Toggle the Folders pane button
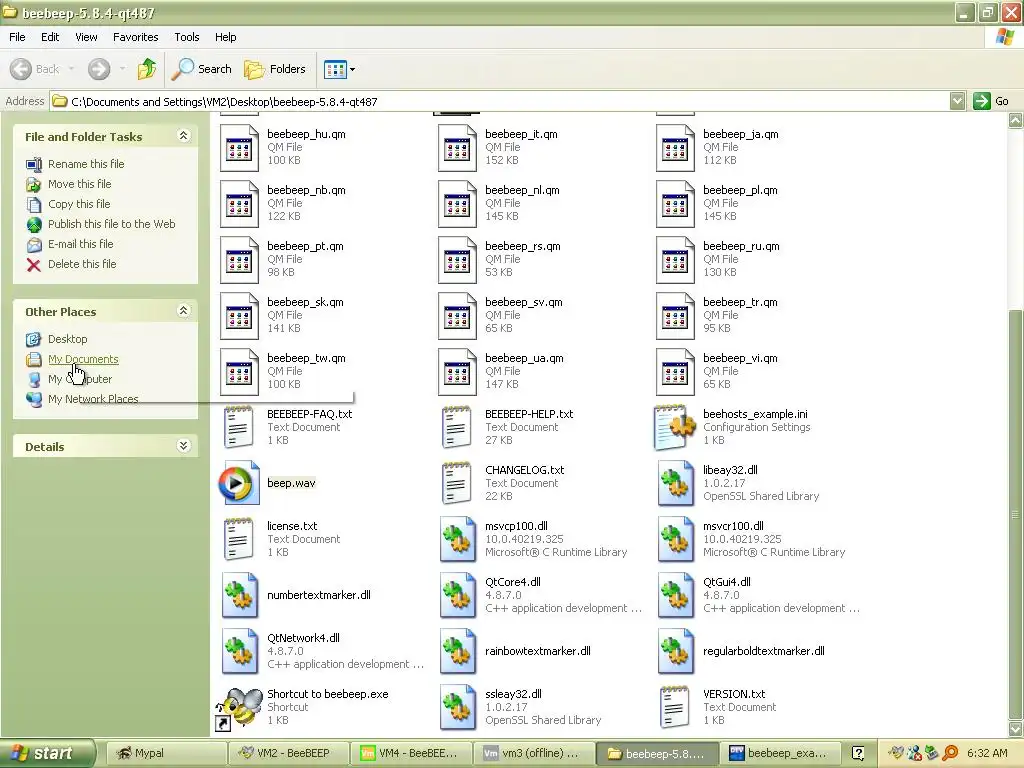The height and width of the screenshot is (768, 1024). click(275, 69)
